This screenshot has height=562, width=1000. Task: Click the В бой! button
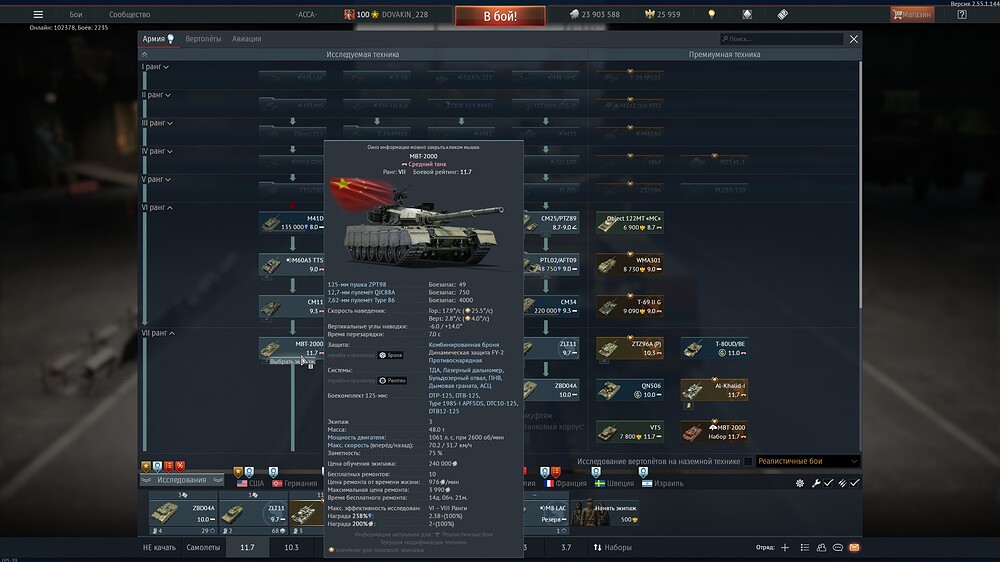pos(500,16)
